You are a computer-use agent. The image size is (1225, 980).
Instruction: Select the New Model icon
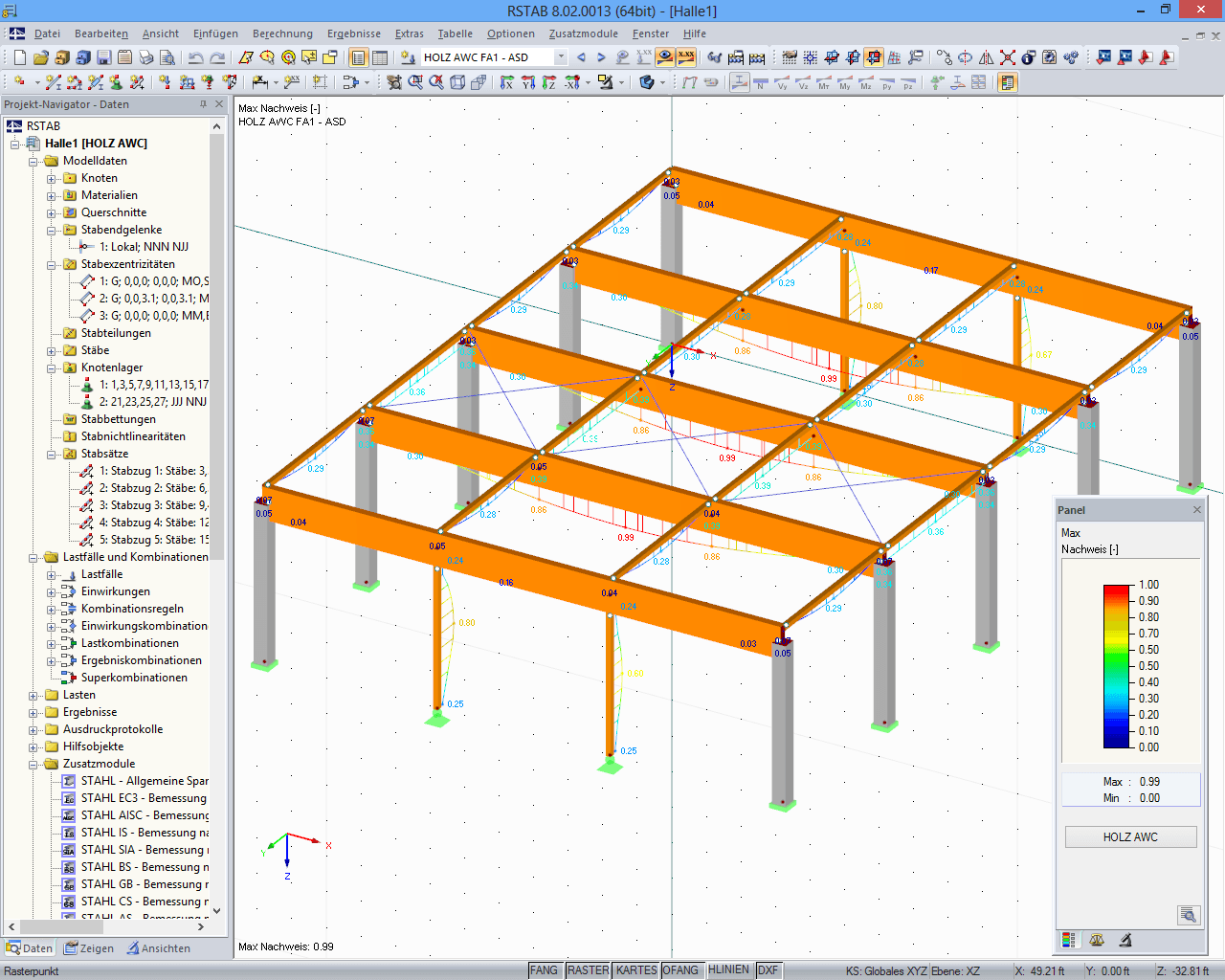point(21,56)
